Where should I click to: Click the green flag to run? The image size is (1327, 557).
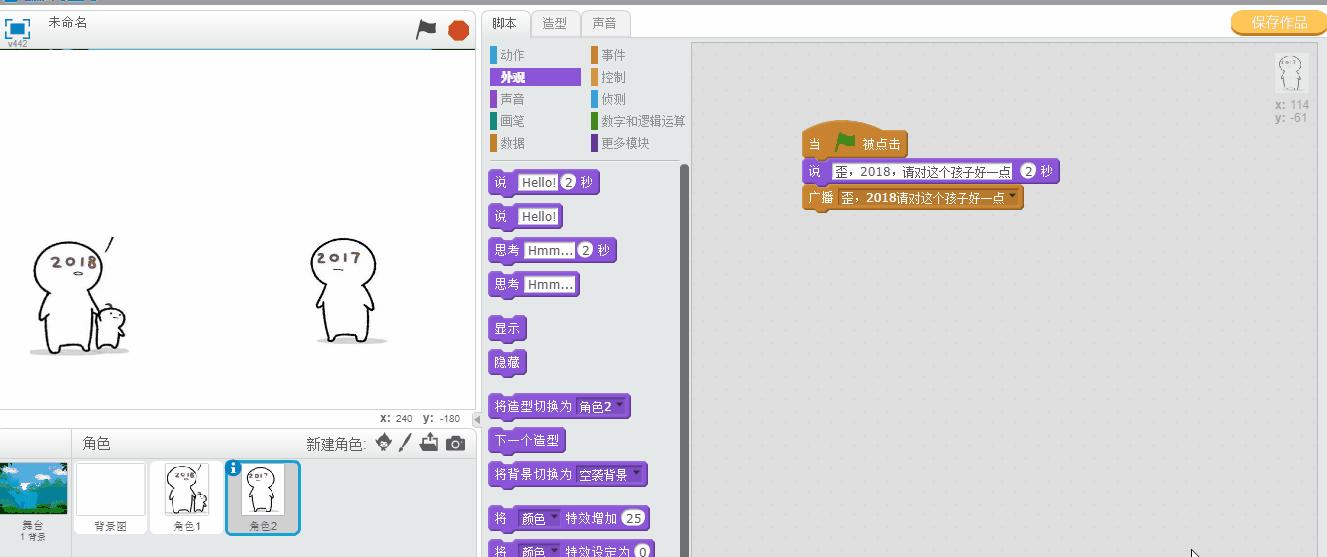tap(426, 30)
